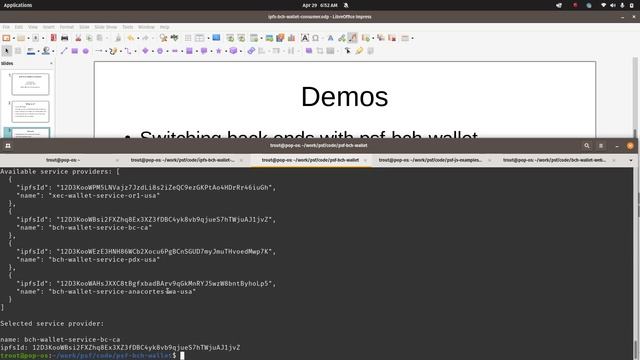Click text "bch-wallet-service-pdx-usa" in terminal
The width and height of the screenshot is (640, 360).
(x=104, y=259)
